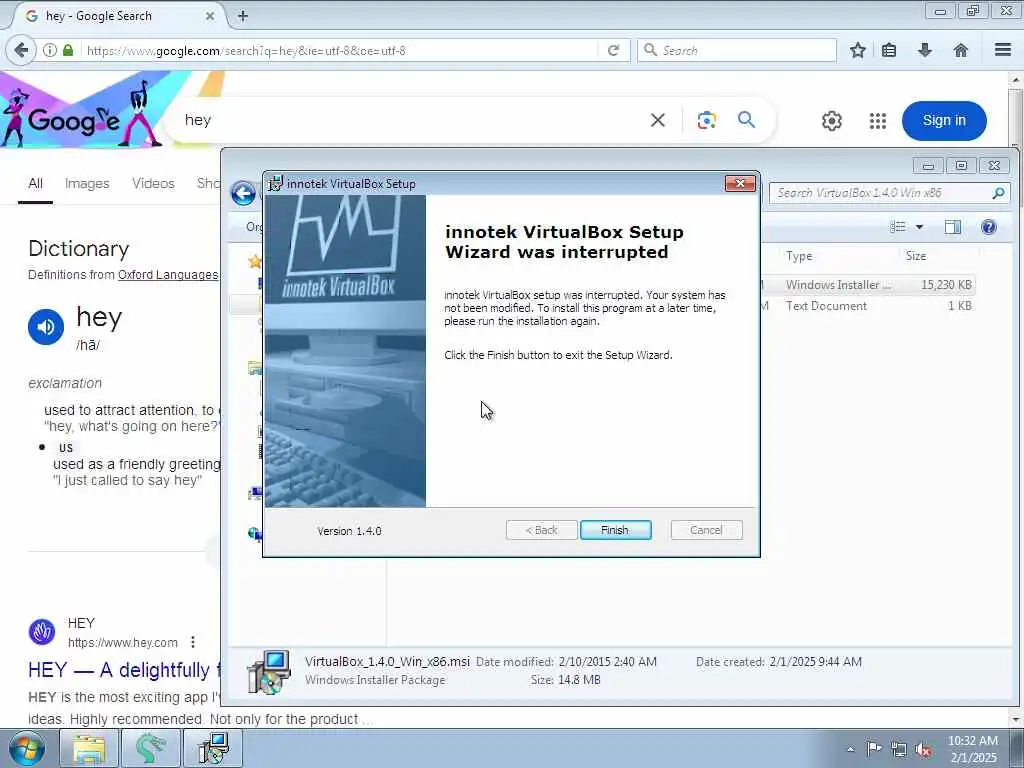The height and width of the screenshot is (768, 1024).
Task: Open Google quick settings gear
Action: click(x=831, y=121)
